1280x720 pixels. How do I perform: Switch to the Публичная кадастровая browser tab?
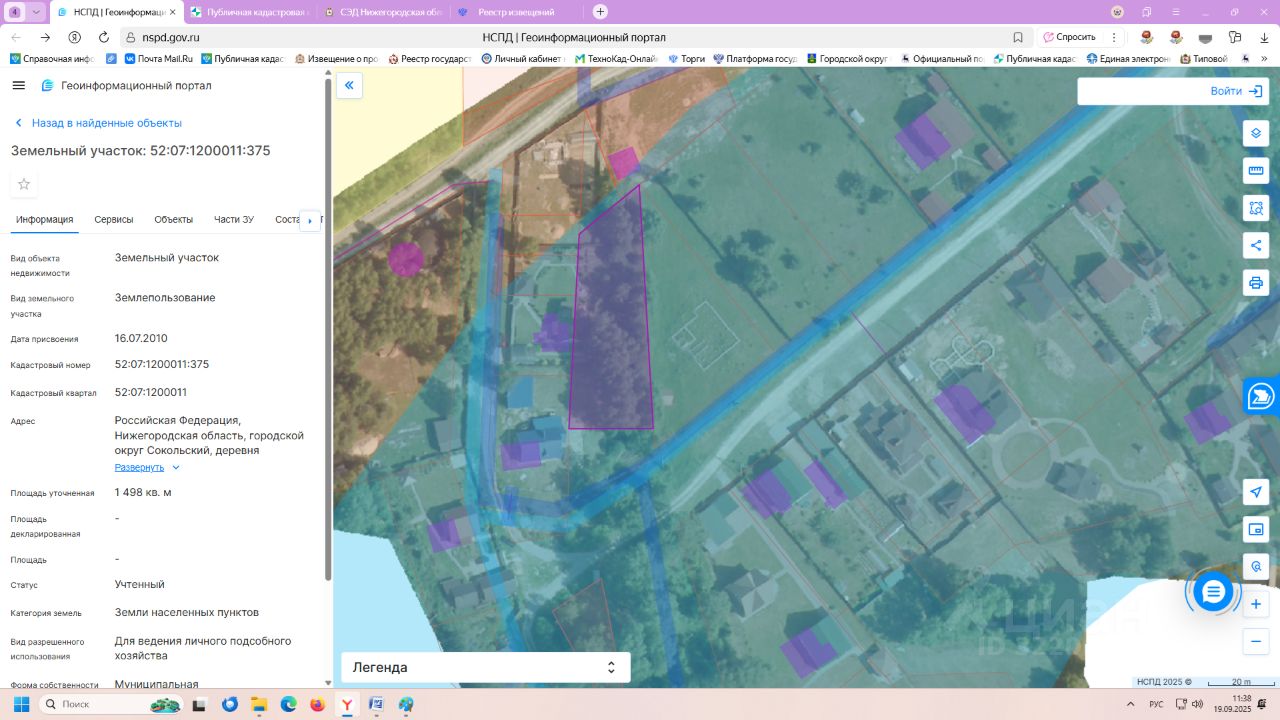pos(249,12)
